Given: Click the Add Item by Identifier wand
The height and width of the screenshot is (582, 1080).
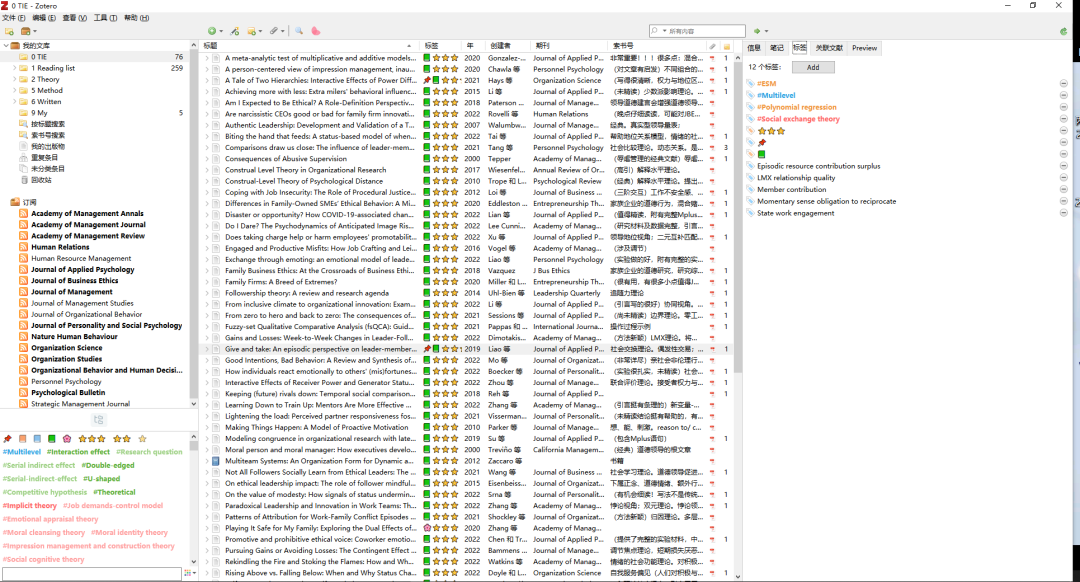Looking at the screenshot, I should click(235, 31).
